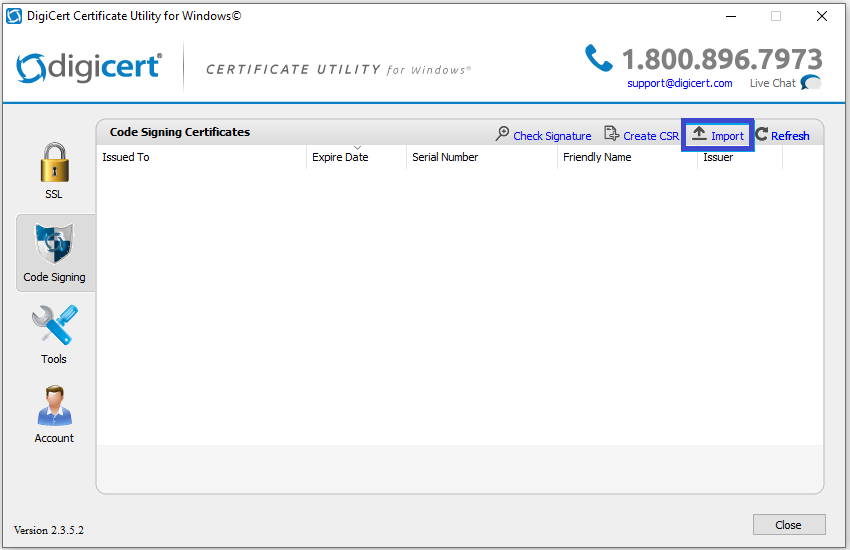Select the Code Signing label in sidebar

click(x=54, y=277)
